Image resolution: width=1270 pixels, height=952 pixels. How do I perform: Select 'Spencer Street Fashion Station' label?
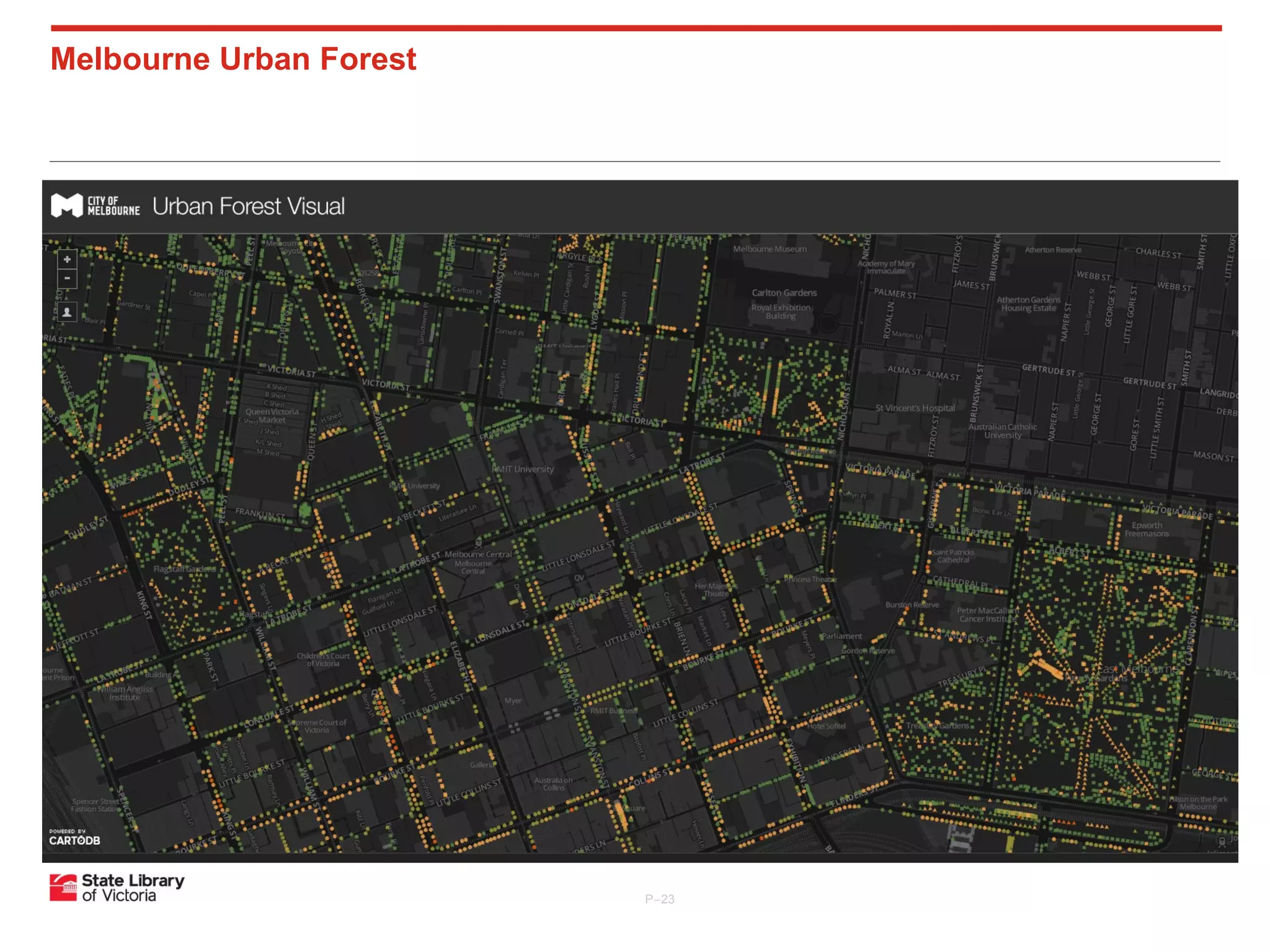click(95, 805)
